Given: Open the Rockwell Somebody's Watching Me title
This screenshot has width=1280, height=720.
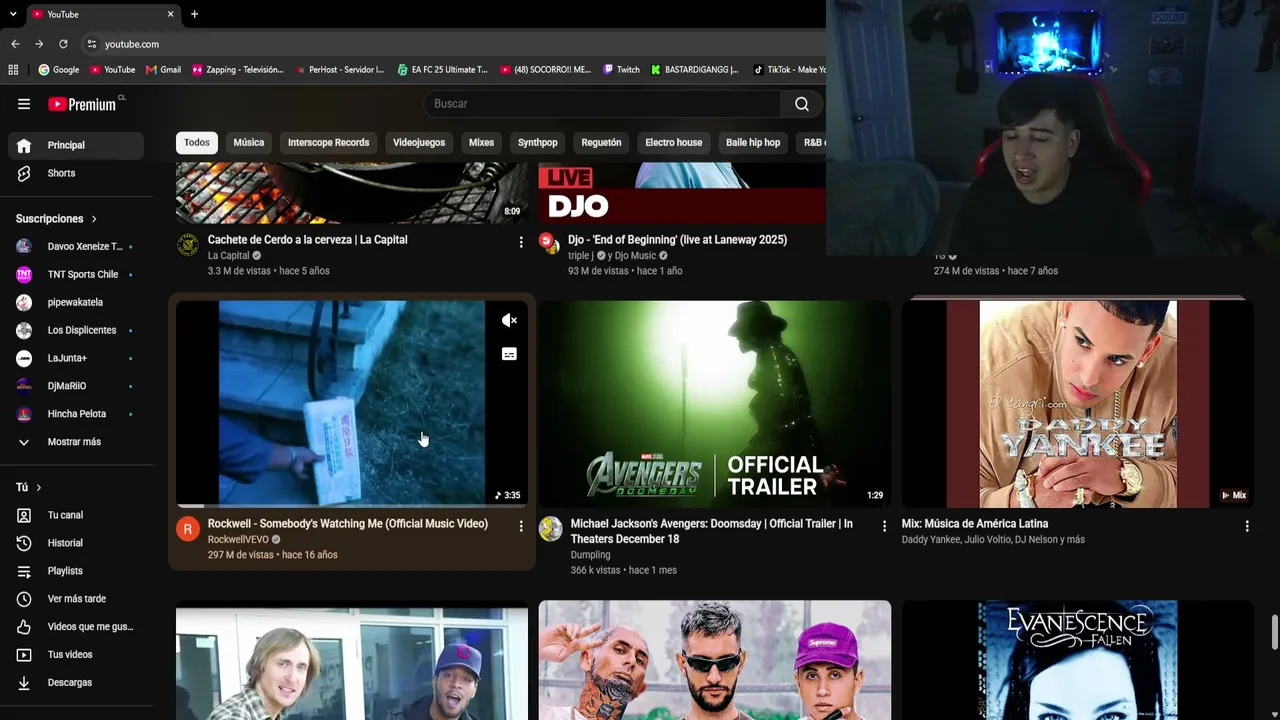Looking at the screenshot, I should [x=348, y=524].
